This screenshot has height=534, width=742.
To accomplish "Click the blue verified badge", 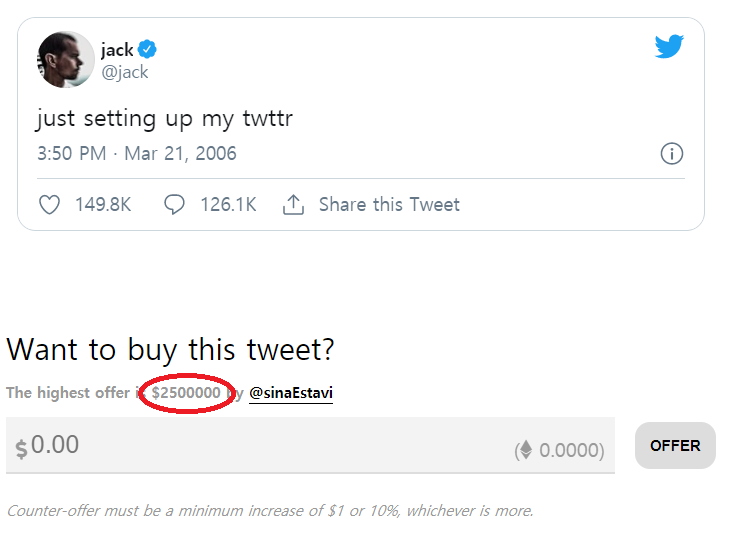I will (x=147, y=49).
